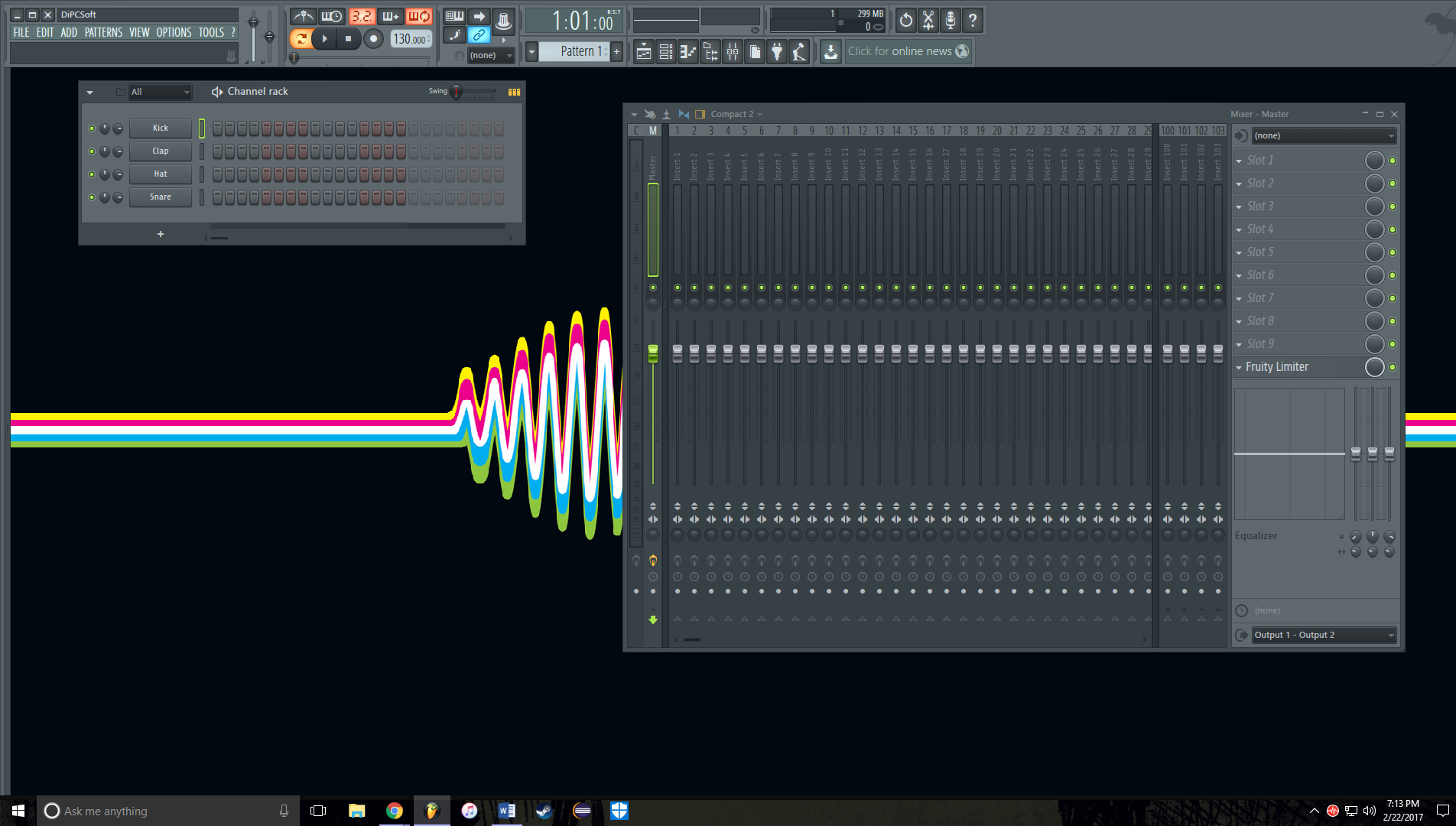1456x826 pixels.
Task: Select the song mode arrow icon
Action: pos(480,15)
